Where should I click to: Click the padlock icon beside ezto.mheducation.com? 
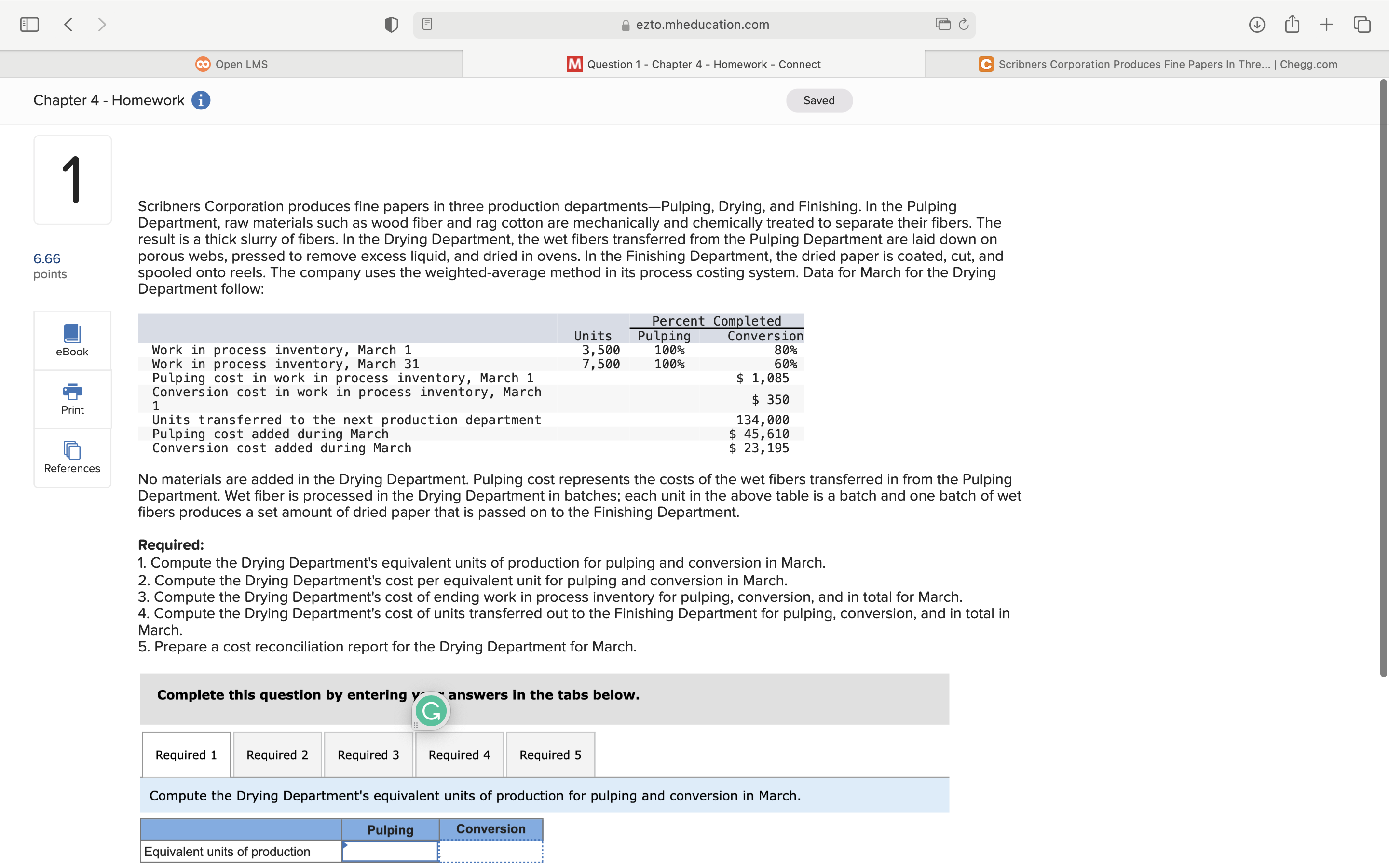[625, 25]
